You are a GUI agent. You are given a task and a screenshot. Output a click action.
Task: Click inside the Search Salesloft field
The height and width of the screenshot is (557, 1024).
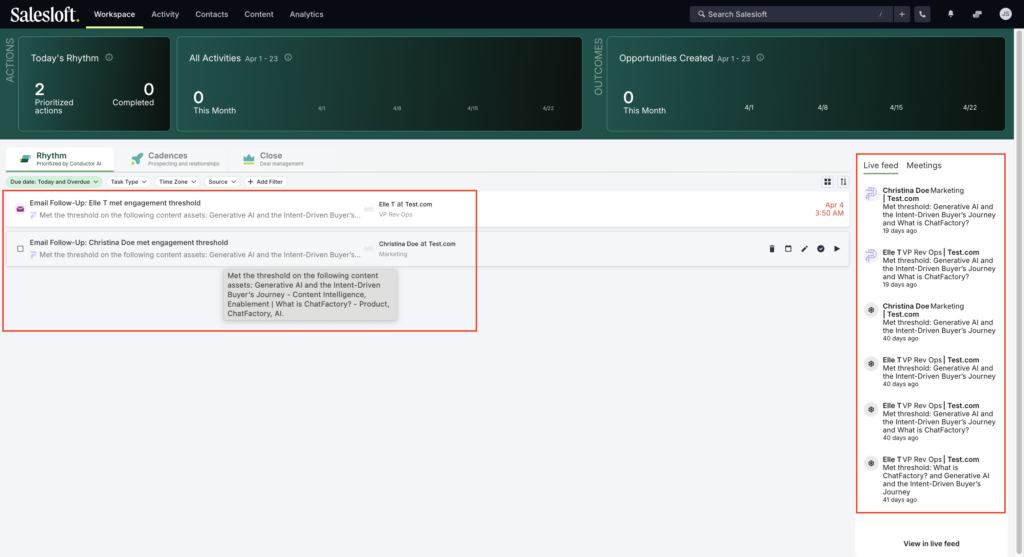[790, 14]
